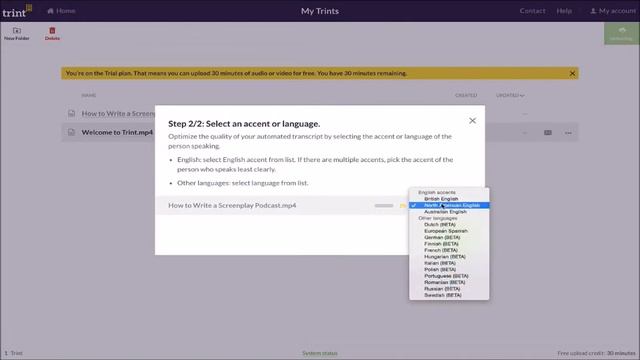Click the trint logo
Image resolution: width=640 pixels, height=360 pixels.
(x=17, y=11)
